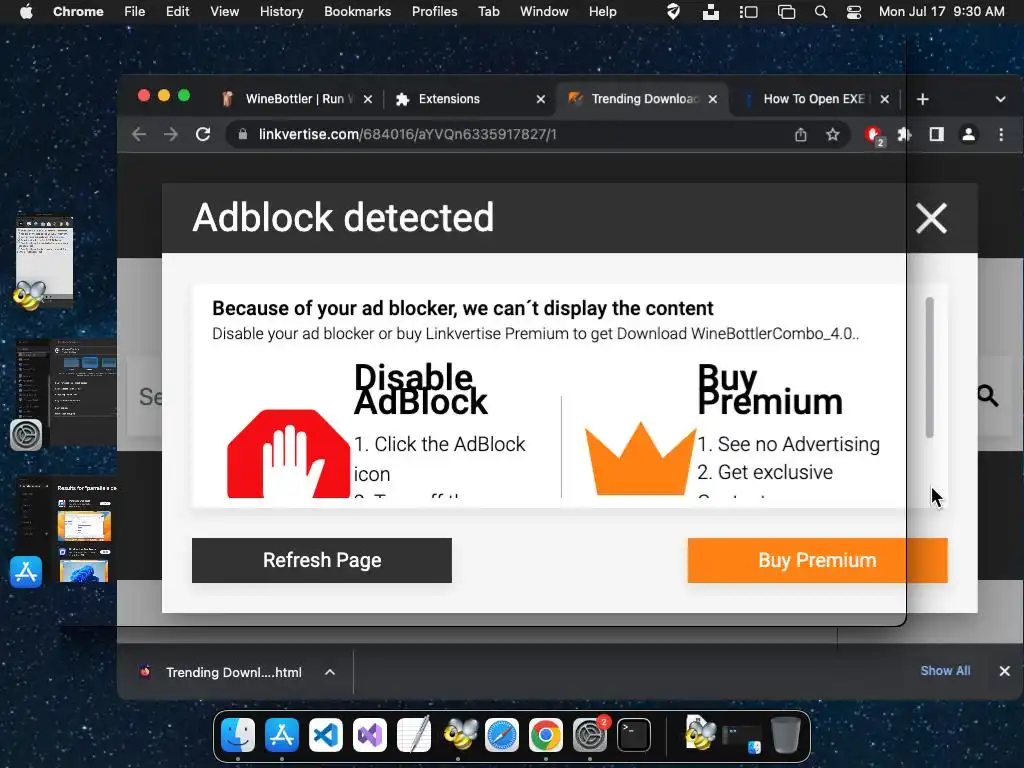Open Terminal from the dock
1024x768 pixels.
(x=633, y=735)
